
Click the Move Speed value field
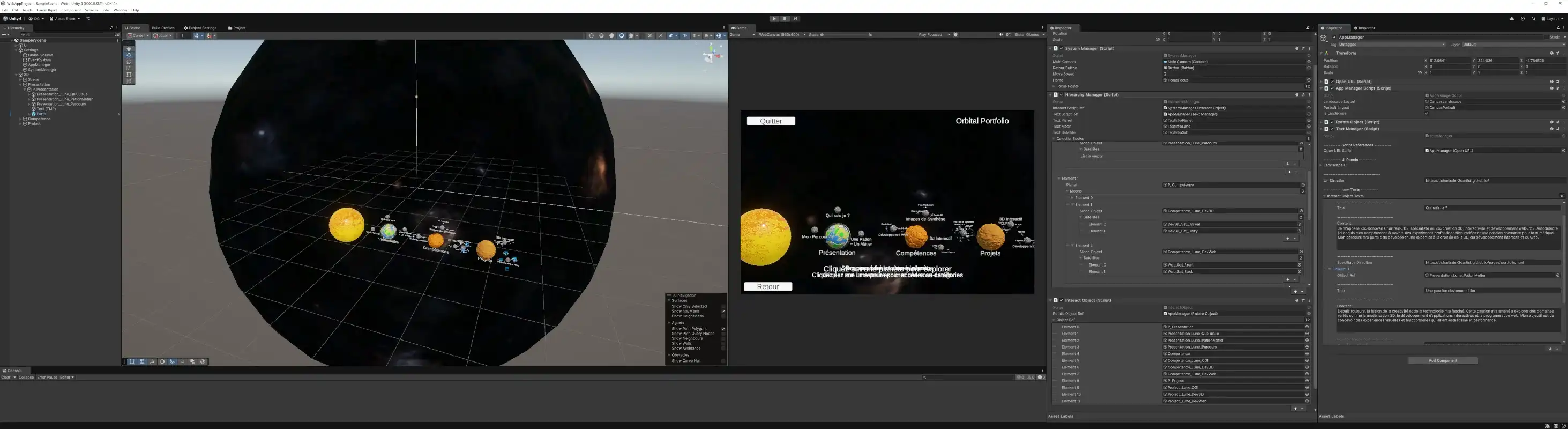coord(1236,74)
